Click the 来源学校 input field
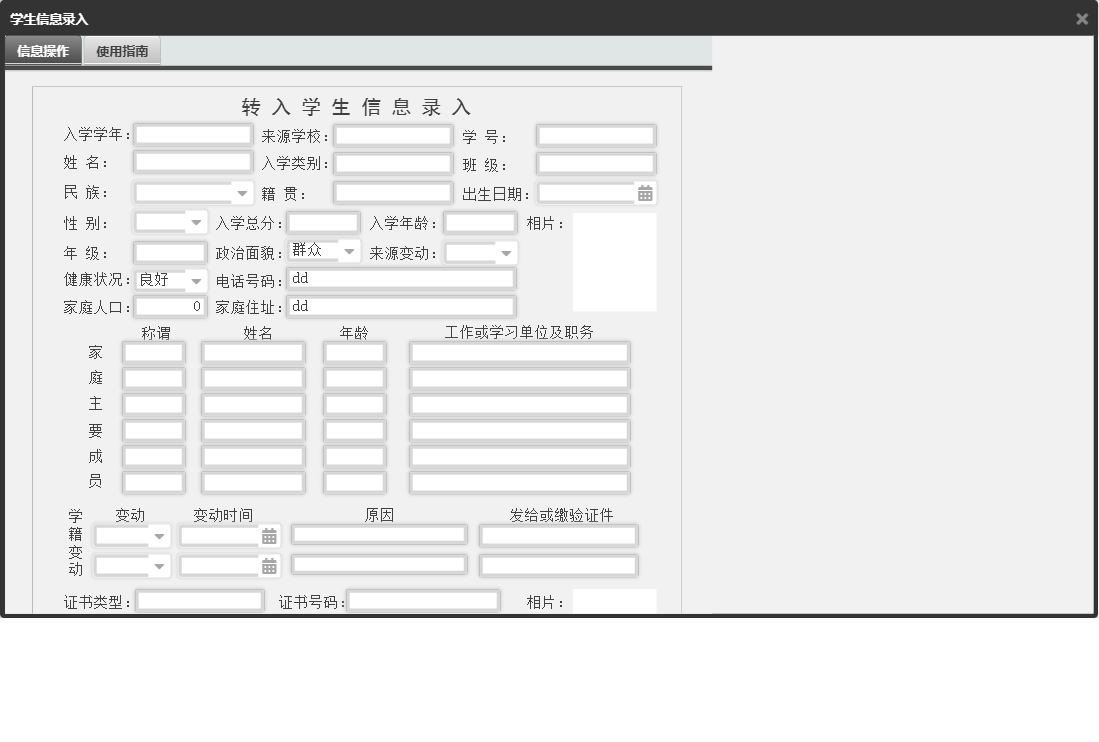The image size is (1099, 742). 393,135
